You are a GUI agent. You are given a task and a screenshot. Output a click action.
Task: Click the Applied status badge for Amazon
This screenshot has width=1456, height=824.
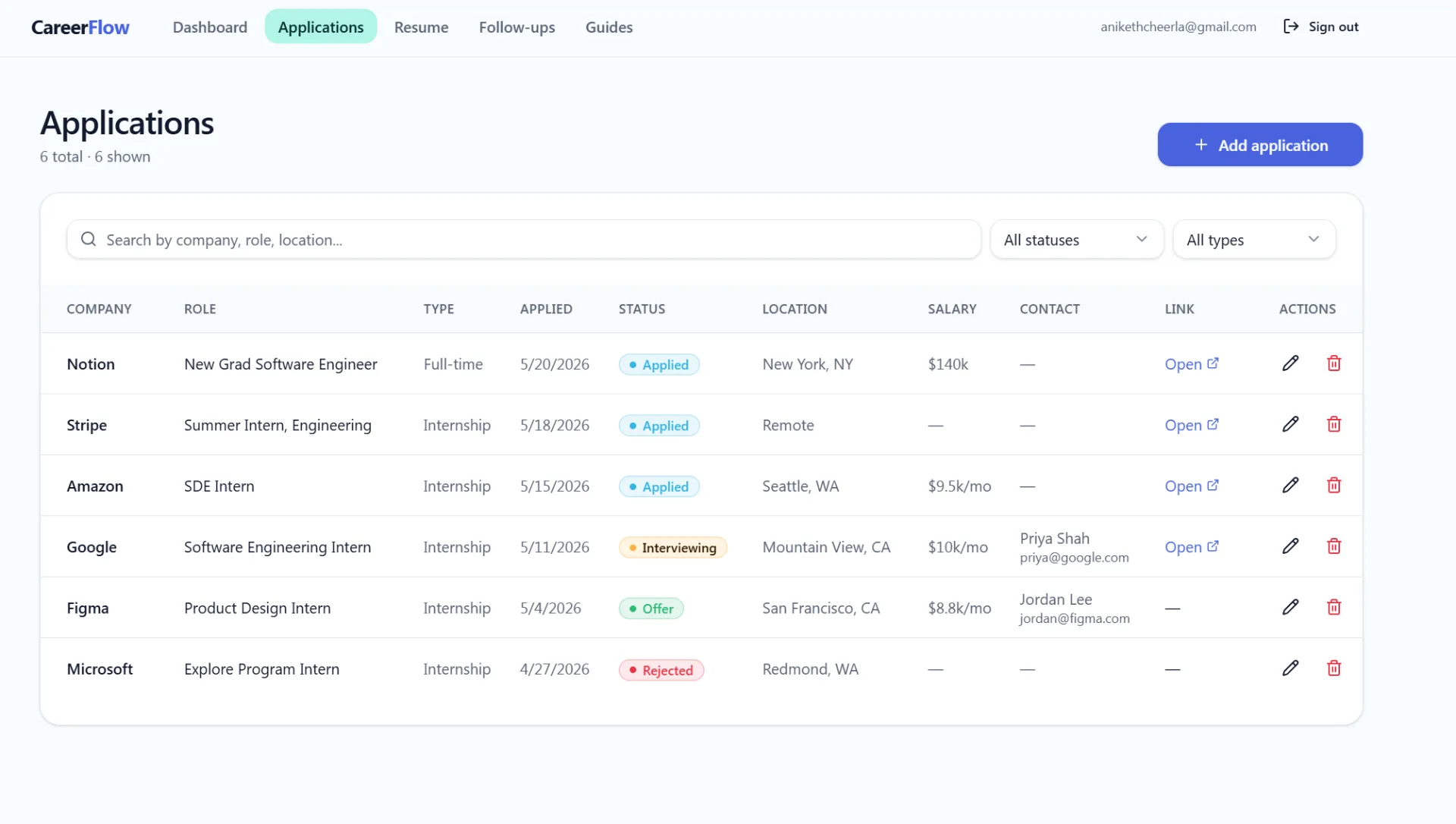point(659,486)
